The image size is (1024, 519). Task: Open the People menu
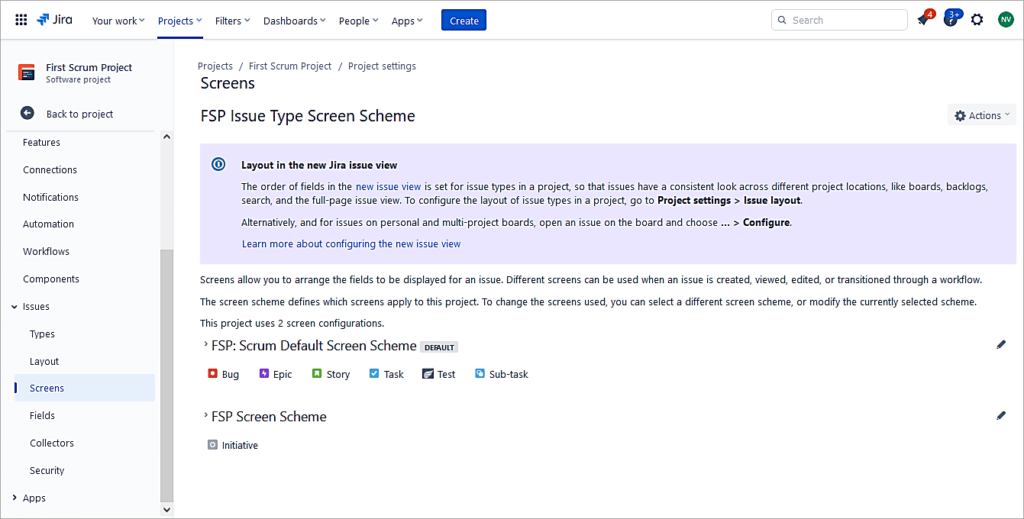tap(358, 21)
